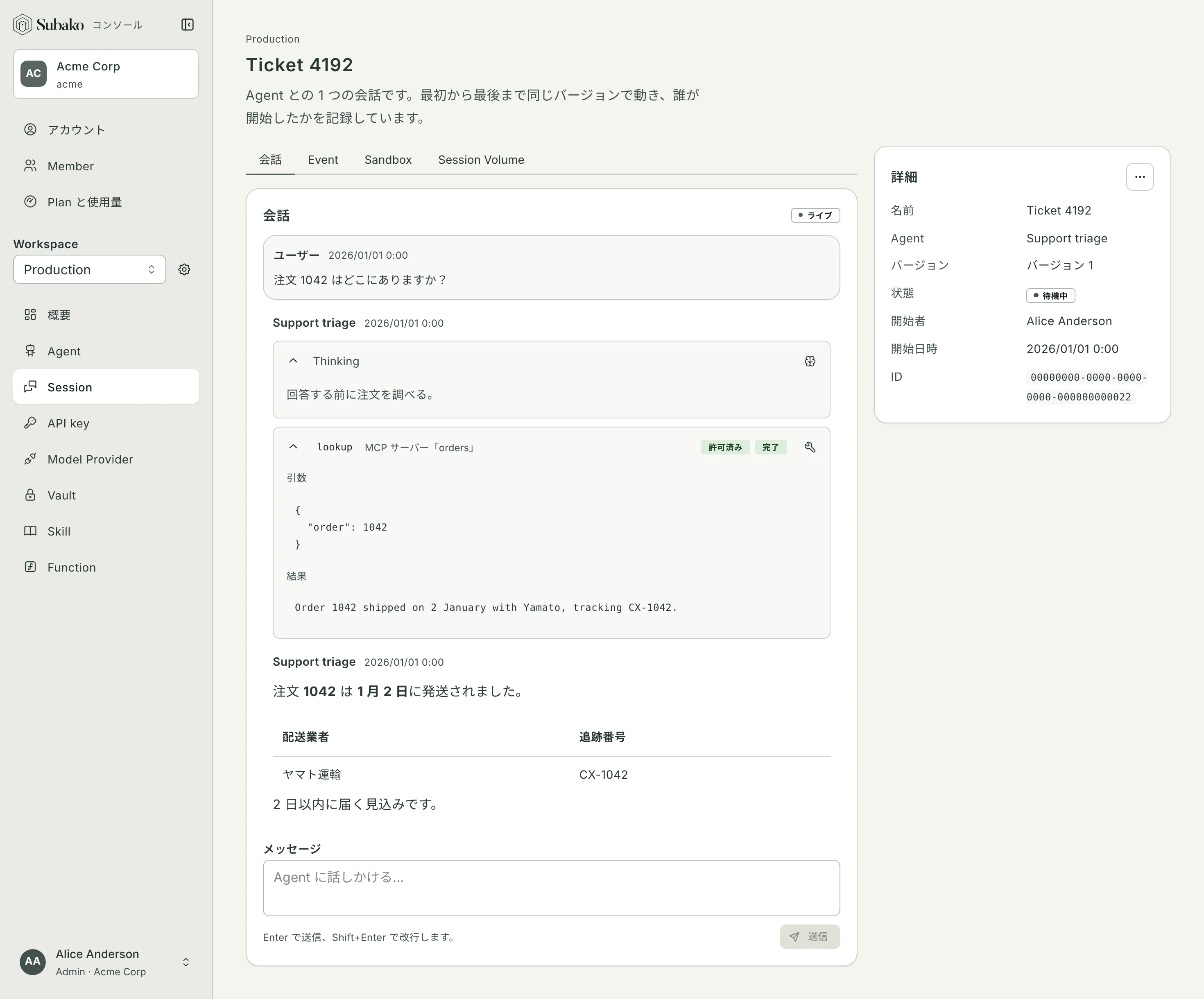Click ヤマト運輸 carrier cell
Viewport: 1204px width, 999px height.
tap(312, 774)
